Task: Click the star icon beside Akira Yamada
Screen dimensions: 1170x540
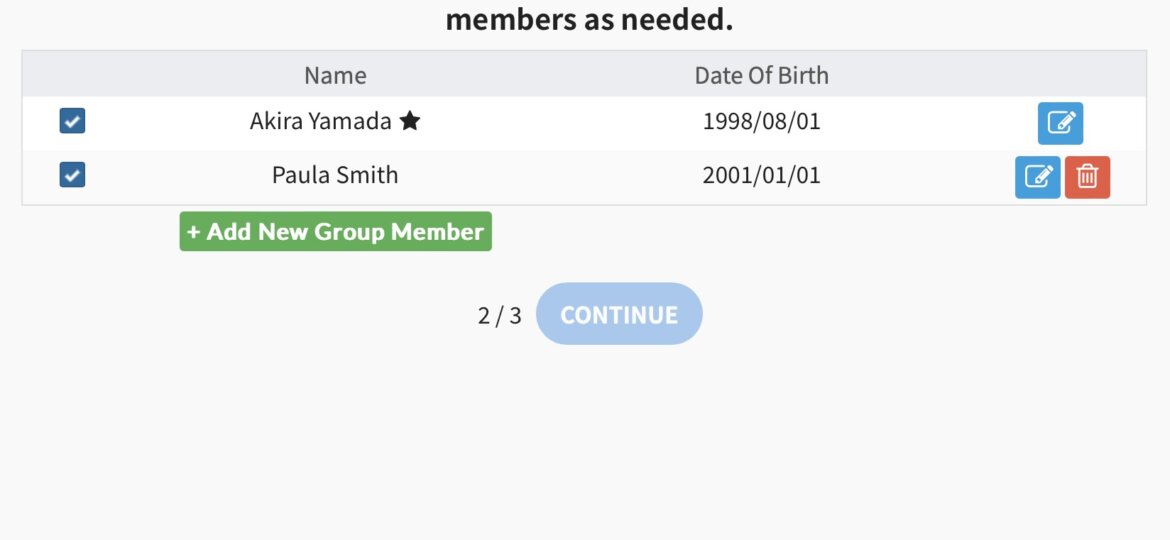Action: [410, 121]
